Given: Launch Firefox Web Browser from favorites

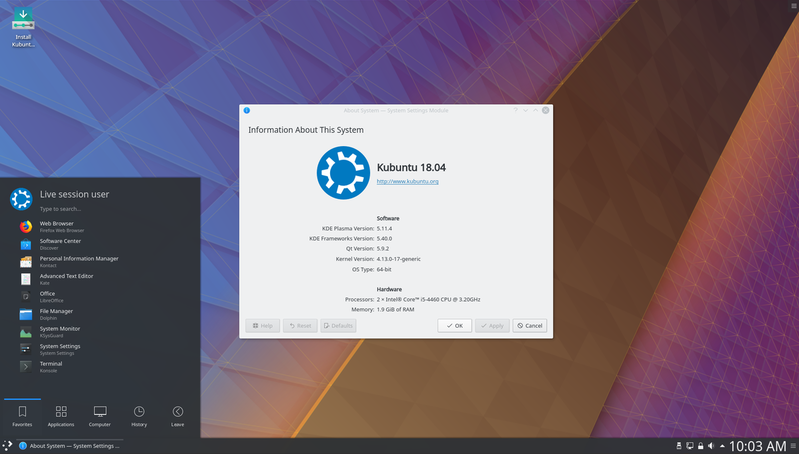Looking at the screenshot, I should [x=60, y=227].
